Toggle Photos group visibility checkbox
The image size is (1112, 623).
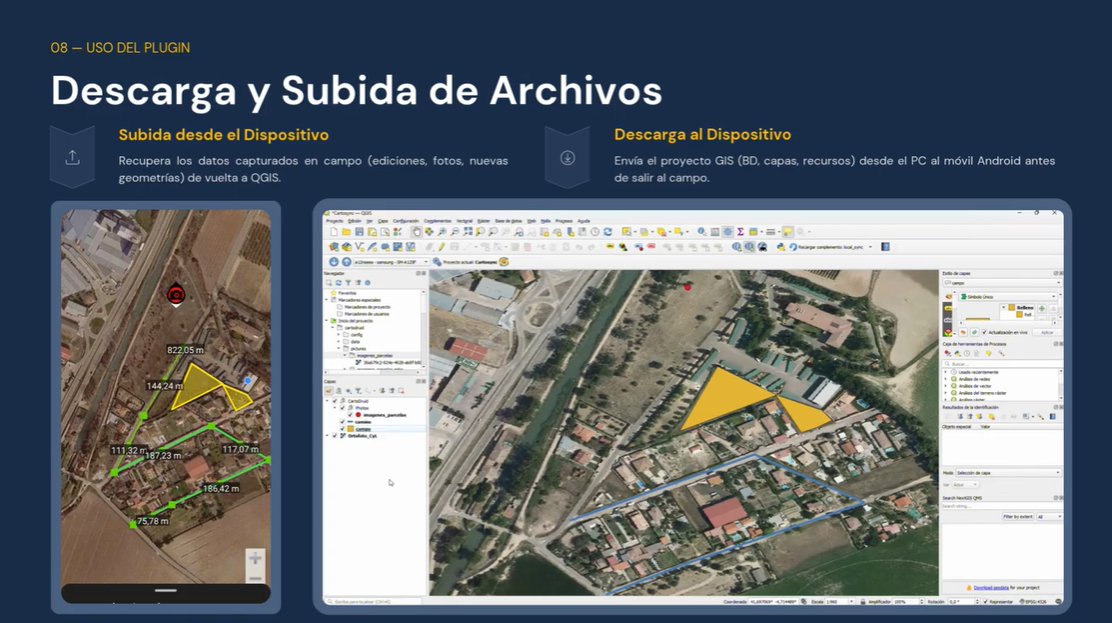tap(343, 408)
